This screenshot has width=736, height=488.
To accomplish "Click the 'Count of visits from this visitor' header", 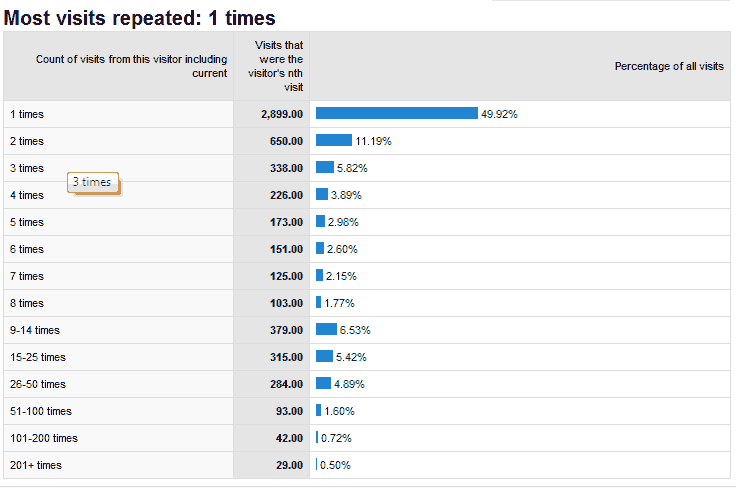I will click(131, 66).
